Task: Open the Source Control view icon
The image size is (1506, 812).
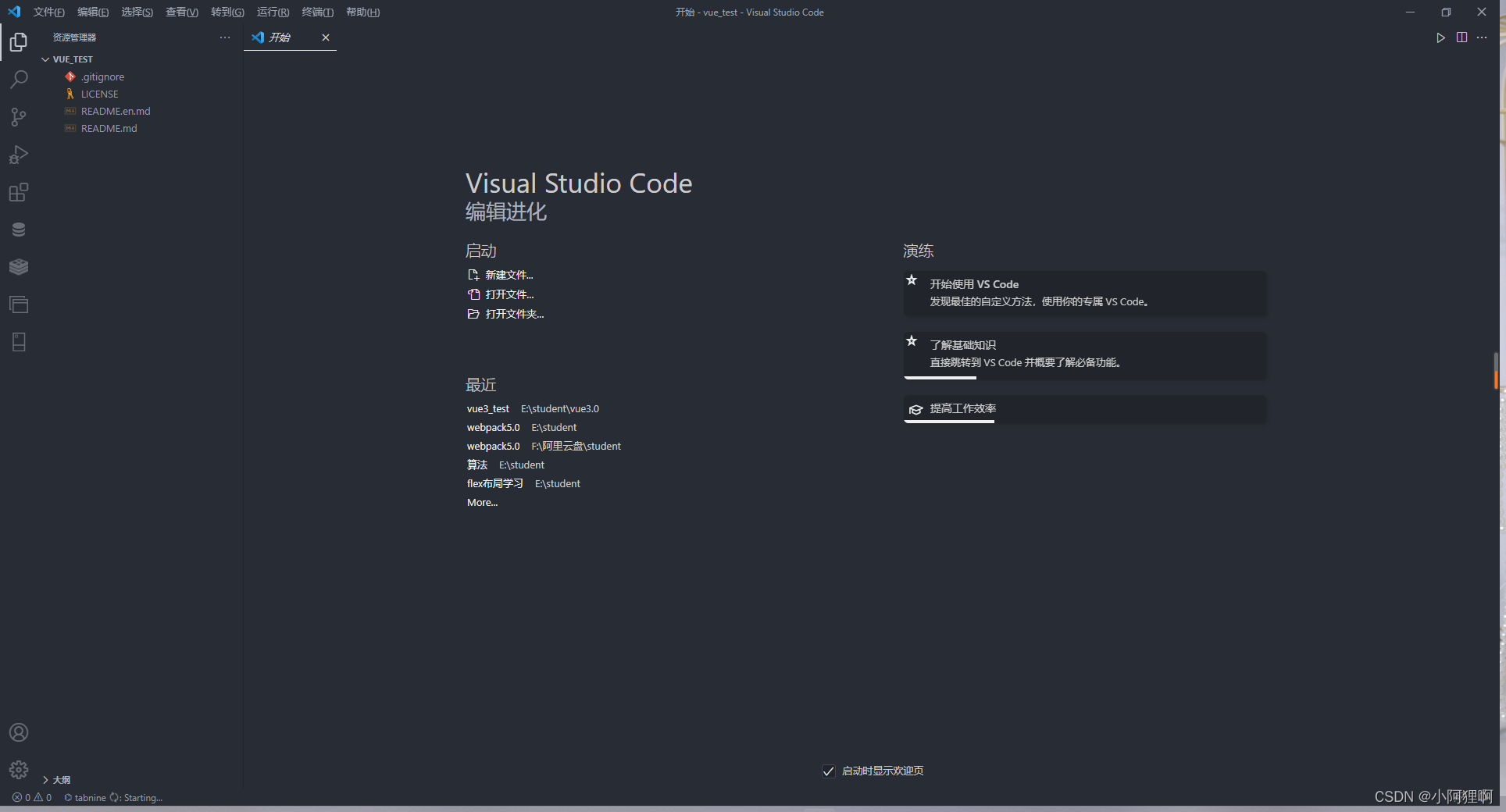Action: (19, 117)
